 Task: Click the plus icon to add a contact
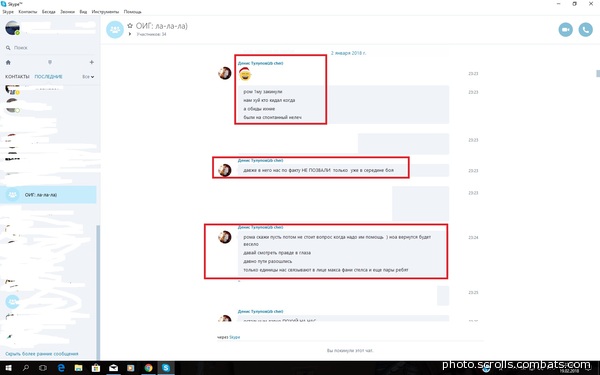(91, 62)
